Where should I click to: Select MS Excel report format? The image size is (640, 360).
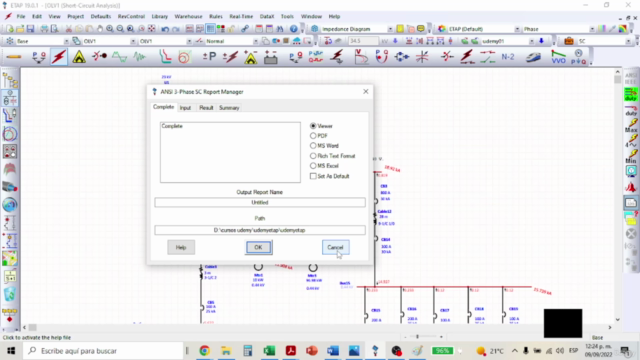click(313, 166)
